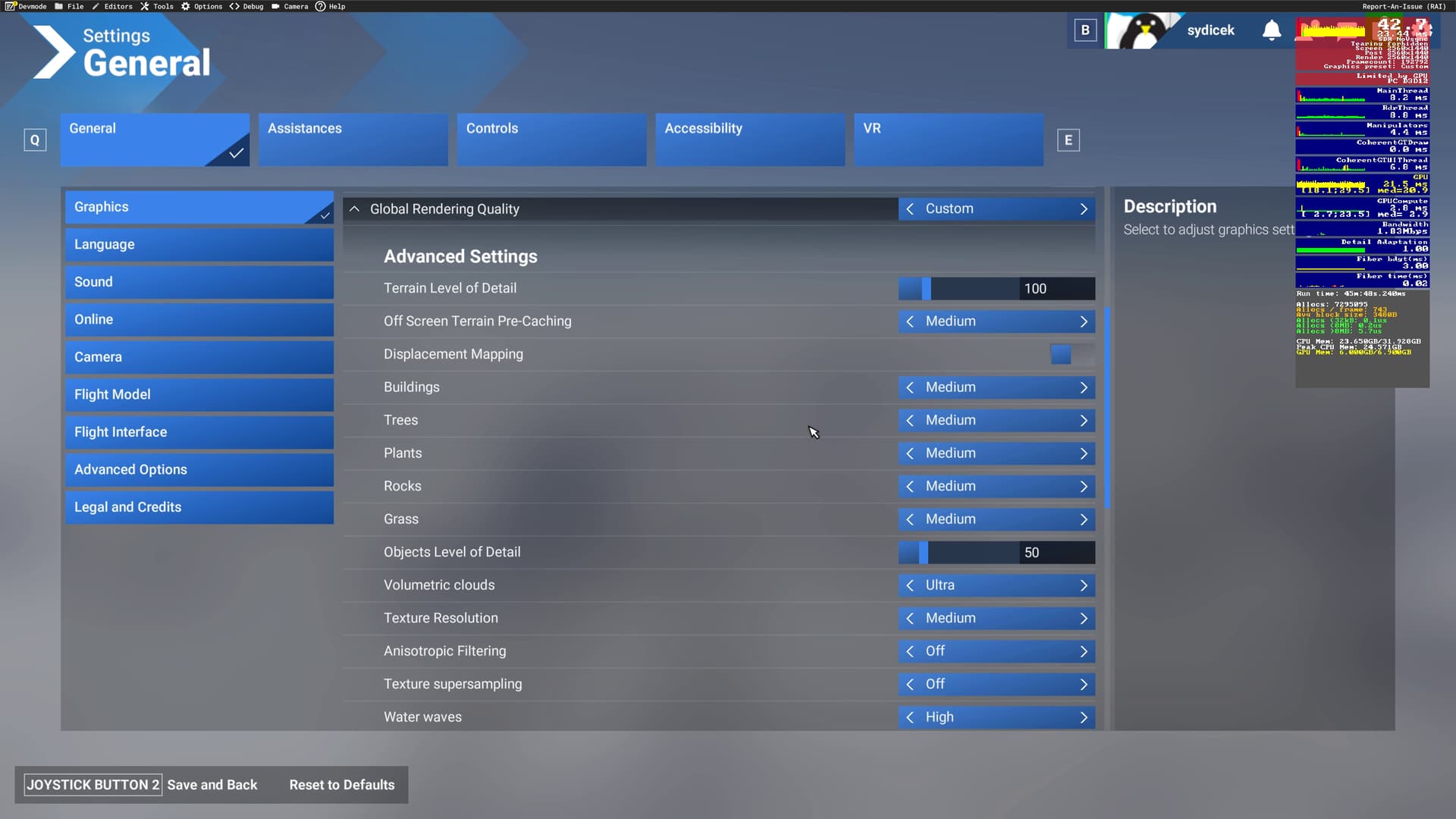
Task: Click Save and Back
Action: tap(212, 785)
